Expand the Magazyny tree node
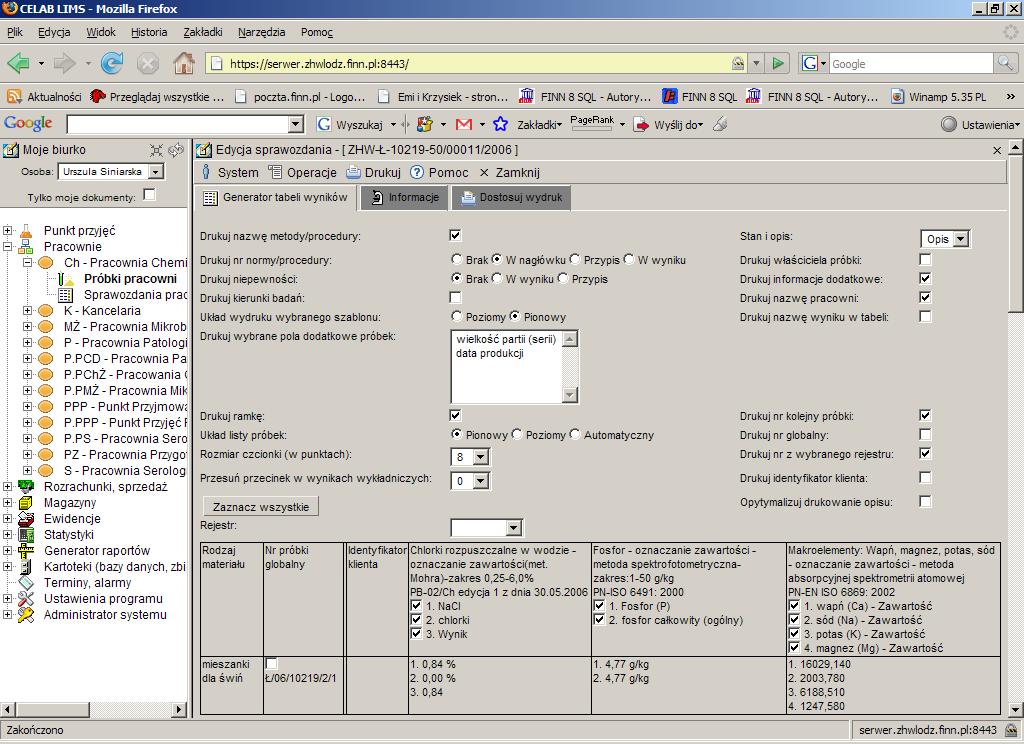 pyautogui.click(x=7, y=503)
